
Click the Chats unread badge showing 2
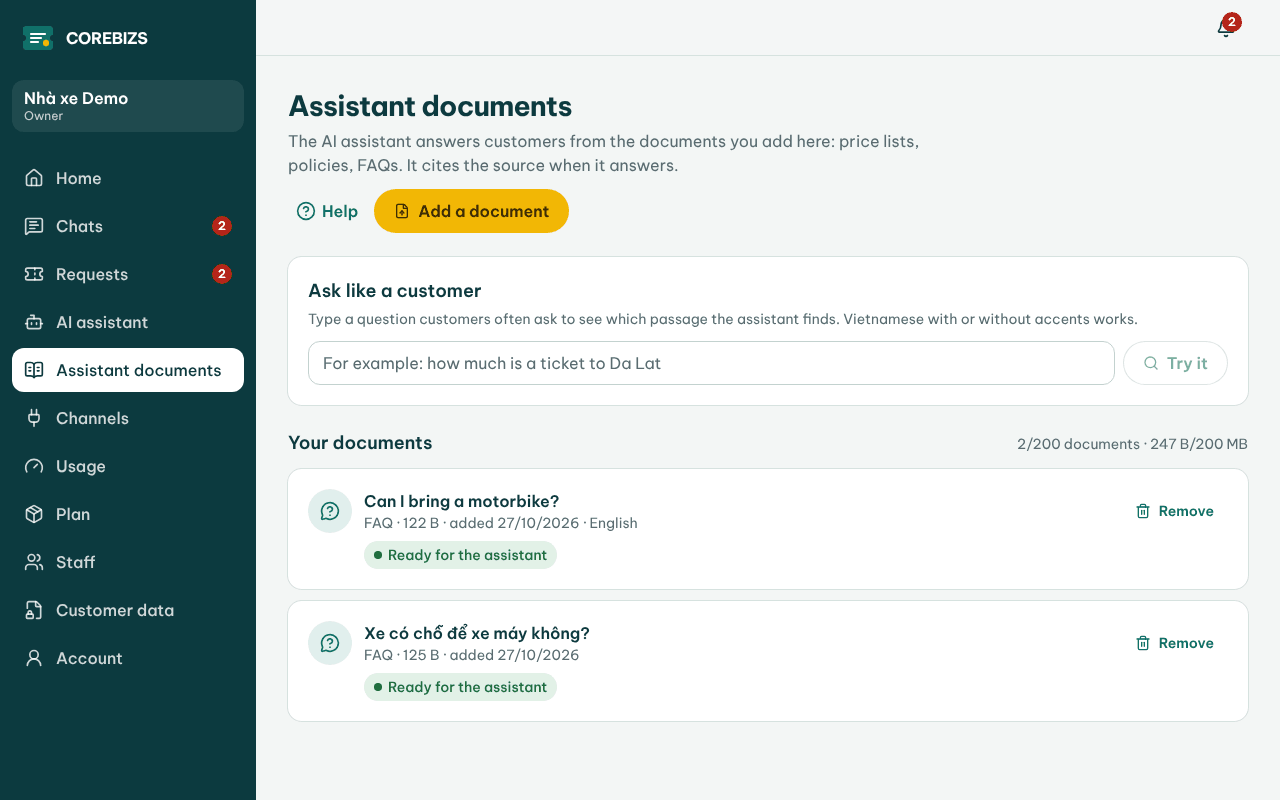pyautogui.click(x=222, y=226)
